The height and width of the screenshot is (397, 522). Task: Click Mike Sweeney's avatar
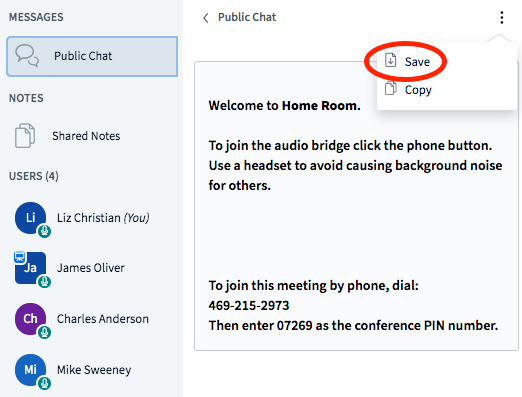click(30, 370)
